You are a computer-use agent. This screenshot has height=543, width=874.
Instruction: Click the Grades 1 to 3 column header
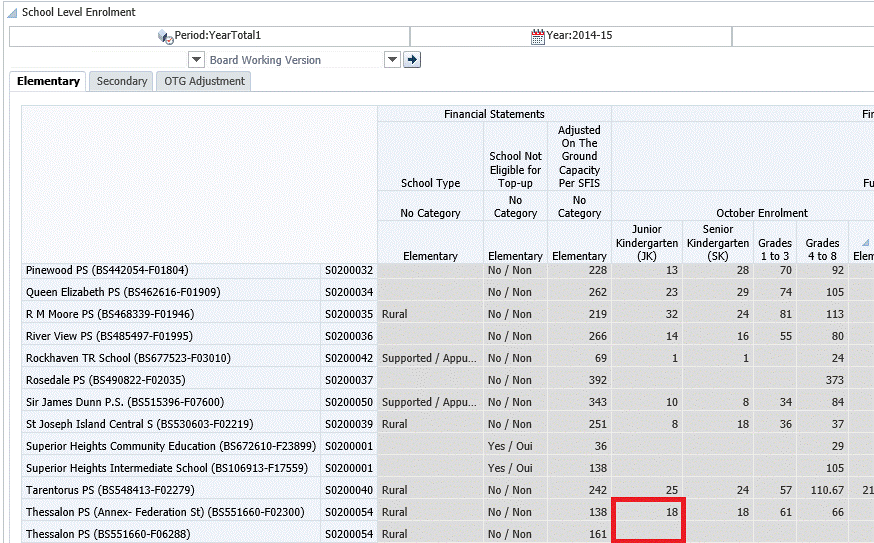tap(774, 249)
